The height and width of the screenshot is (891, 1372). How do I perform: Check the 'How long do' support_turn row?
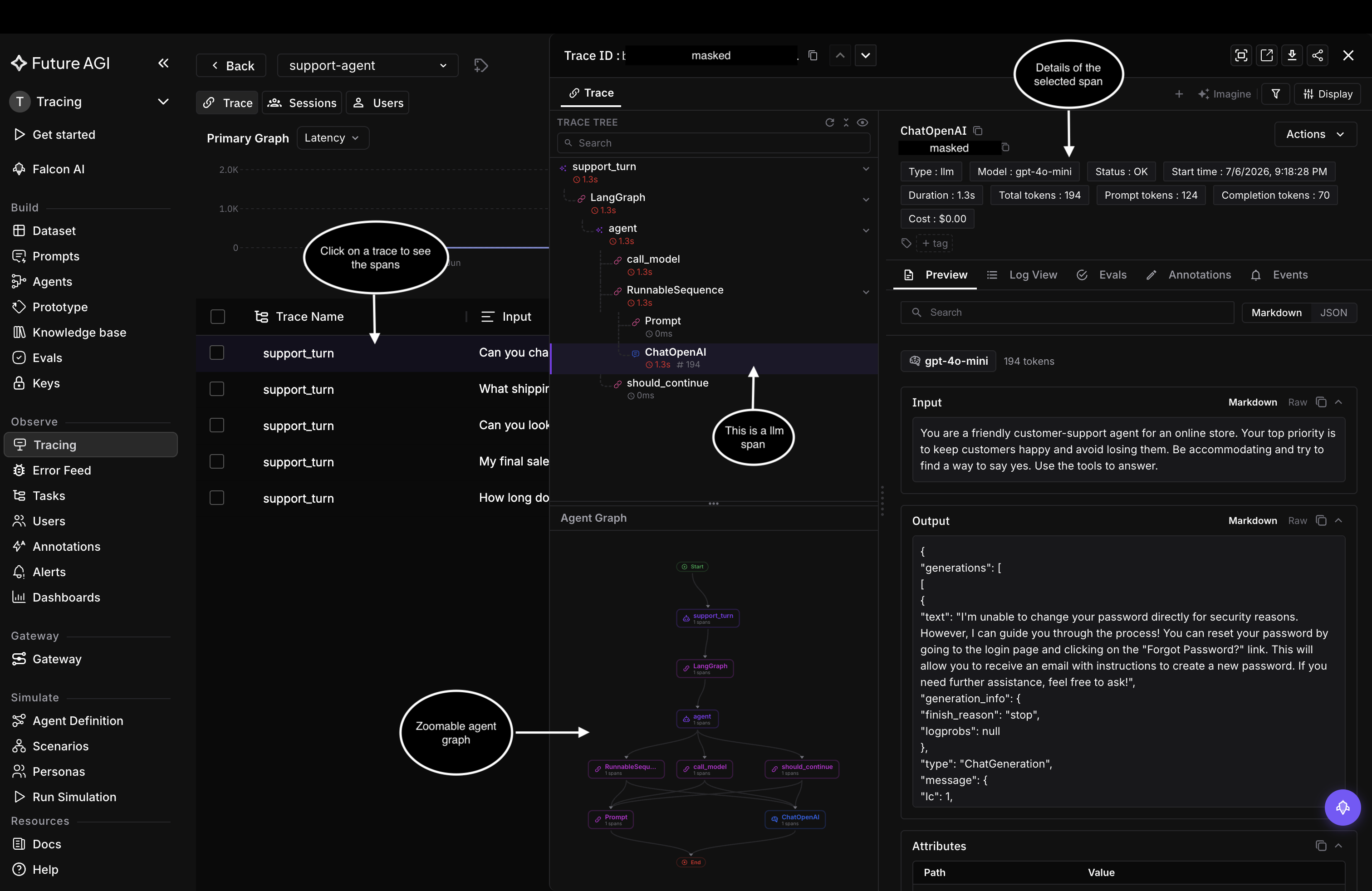point(217,498)
